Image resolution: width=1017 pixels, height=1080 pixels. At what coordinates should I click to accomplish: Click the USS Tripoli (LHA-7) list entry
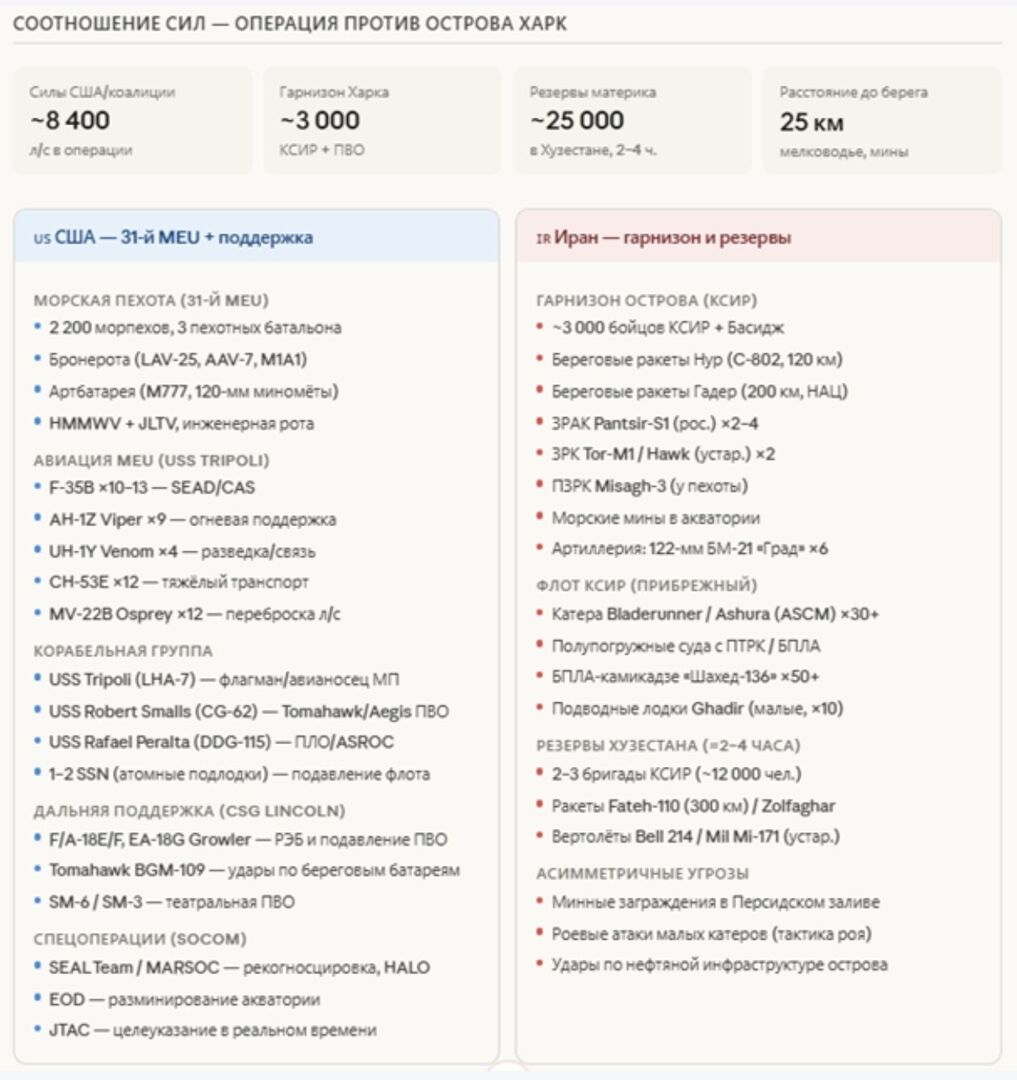[224, 680]
